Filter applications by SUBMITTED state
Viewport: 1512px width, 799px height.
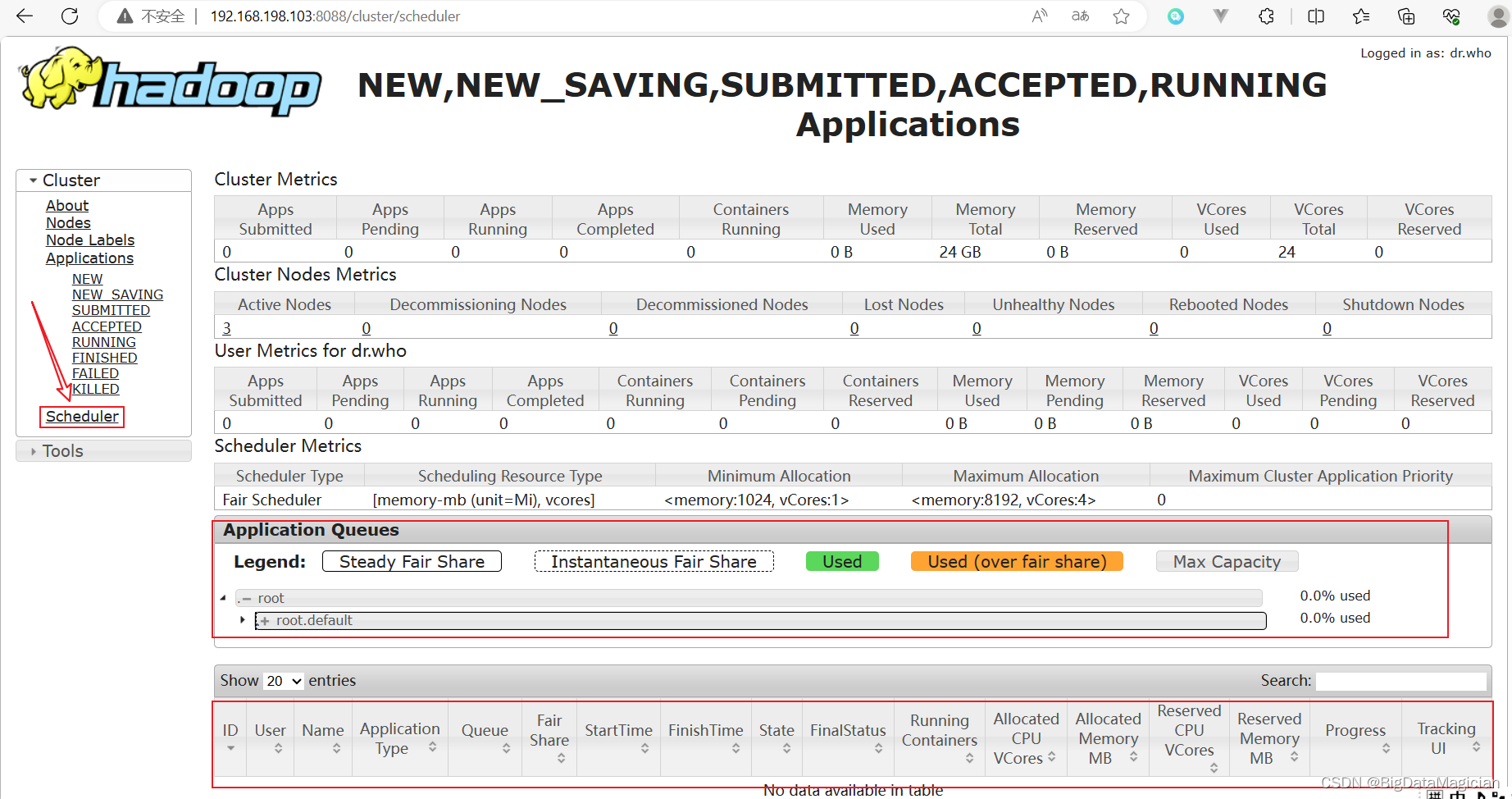tap(111, 310)
